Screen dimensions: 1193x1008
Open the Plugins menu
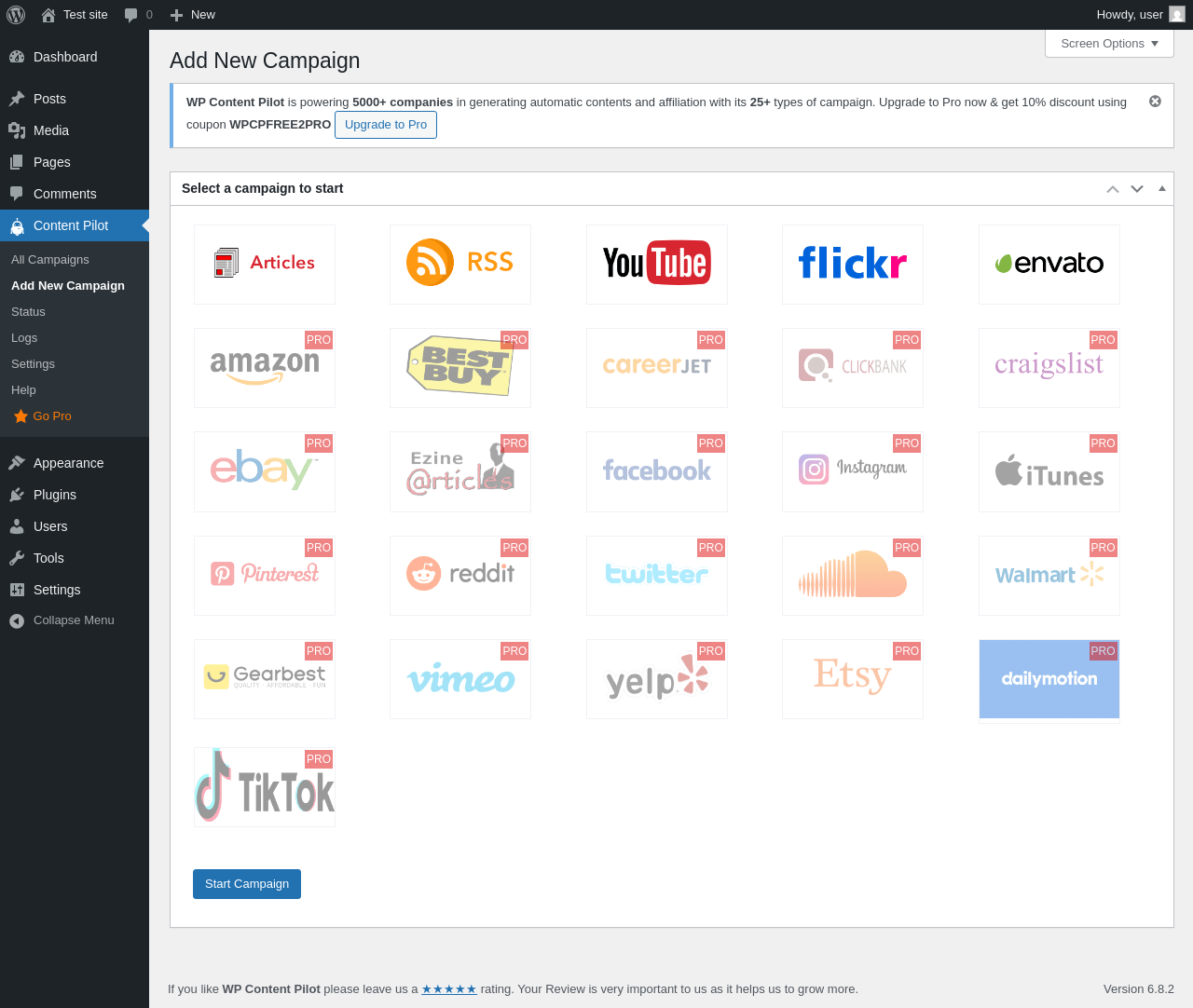(x=75, y=495)
